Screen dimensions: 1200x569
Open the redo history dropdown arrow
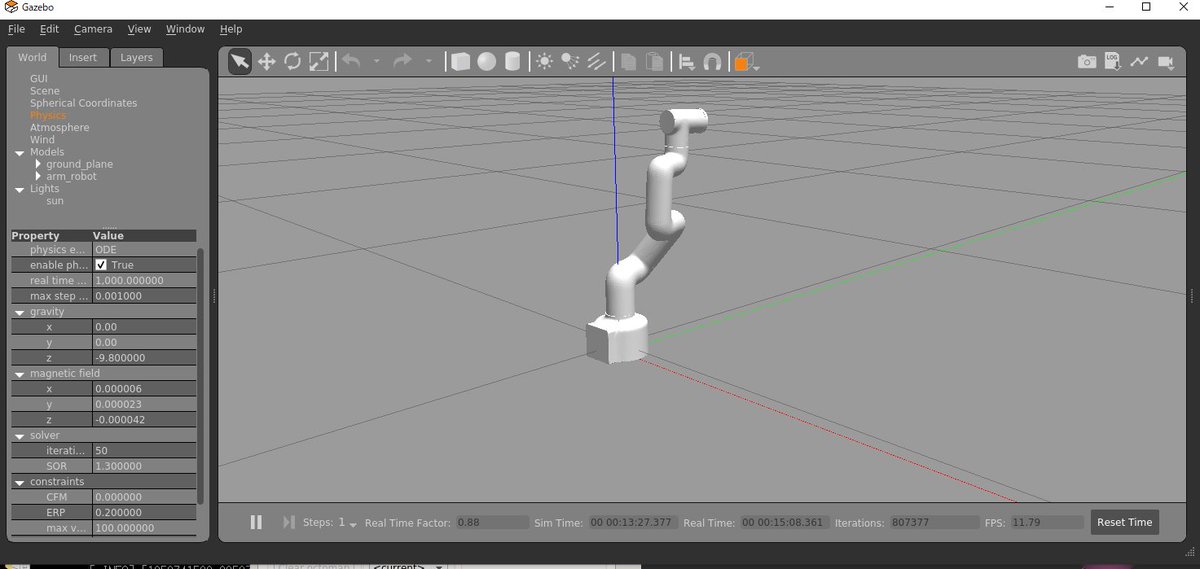click(x=429, y=62)
